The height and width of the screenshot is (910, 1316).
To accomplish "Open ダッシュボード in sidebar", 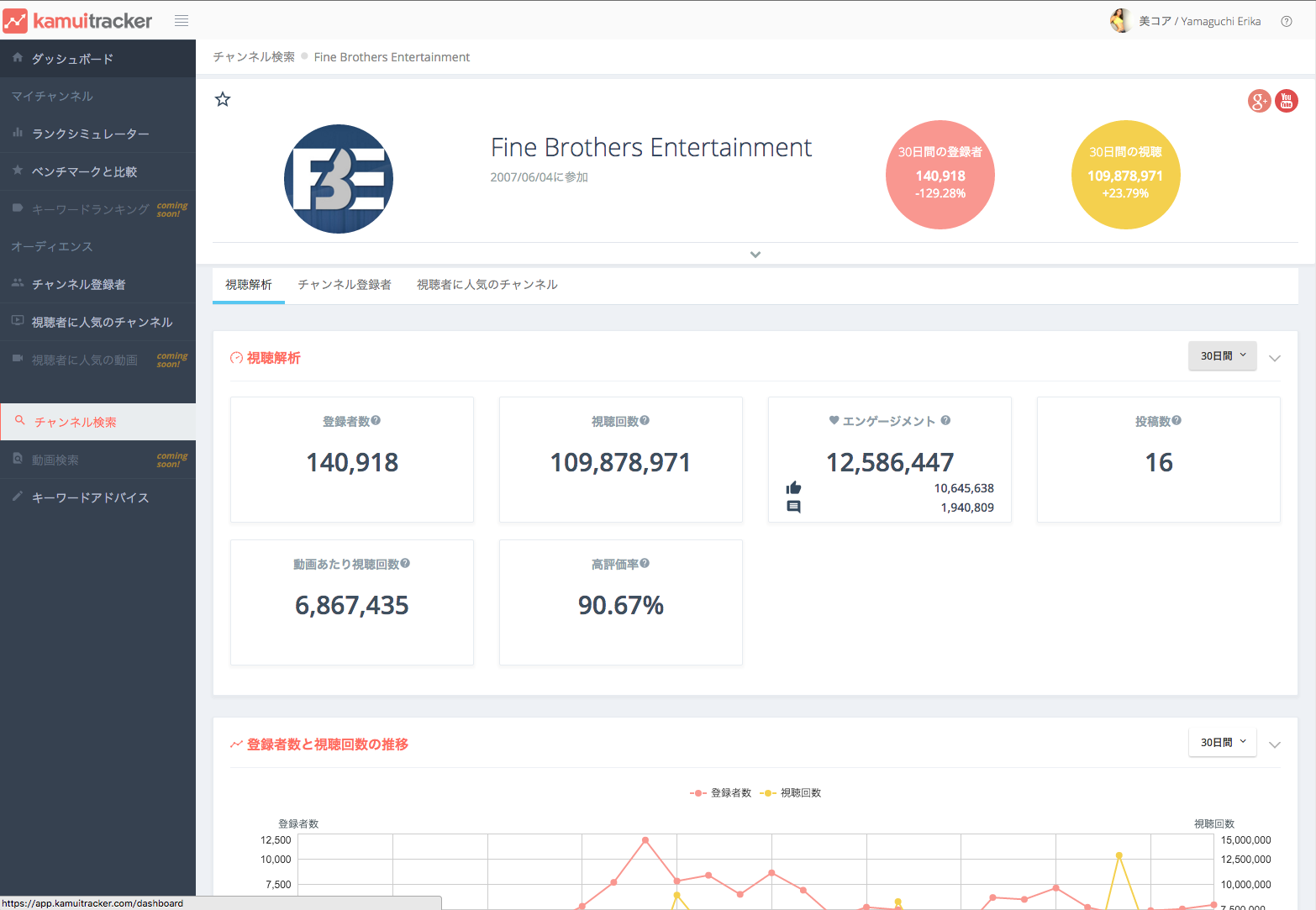I will point(97,59).
